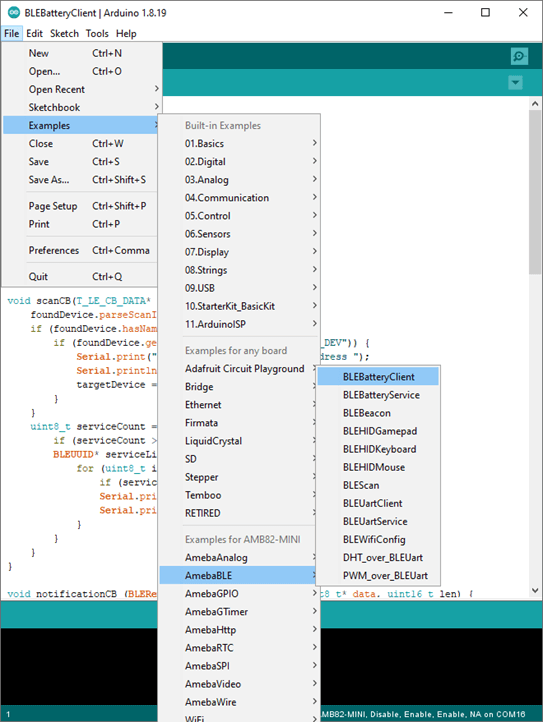Open BLEHIDGamepad example
Viewport: 543px width, 722px height.
tap(378, 431)
